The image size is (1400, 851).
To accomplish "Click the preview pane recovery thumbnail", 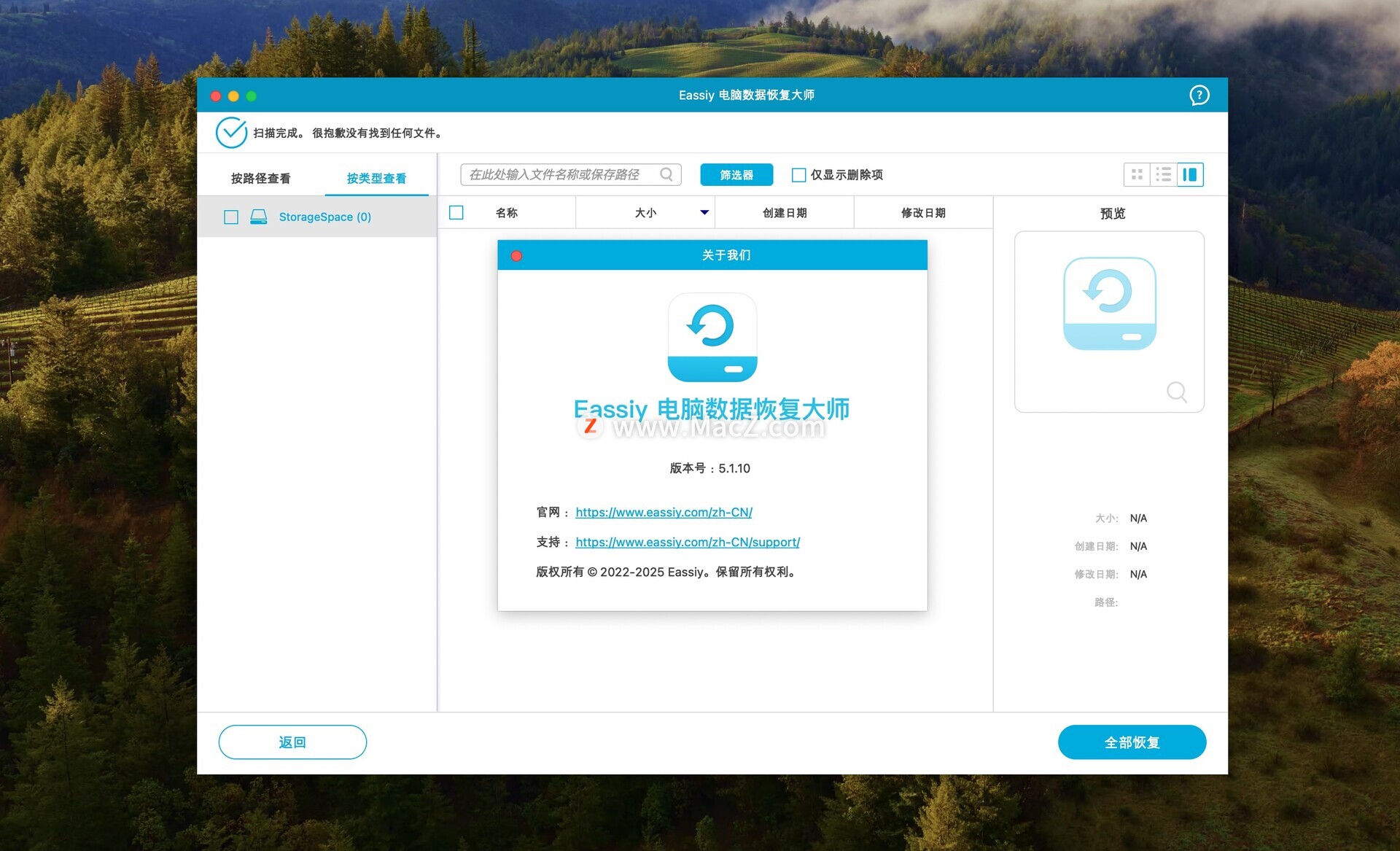I will pyautogui.click(x=1109, y=303).
